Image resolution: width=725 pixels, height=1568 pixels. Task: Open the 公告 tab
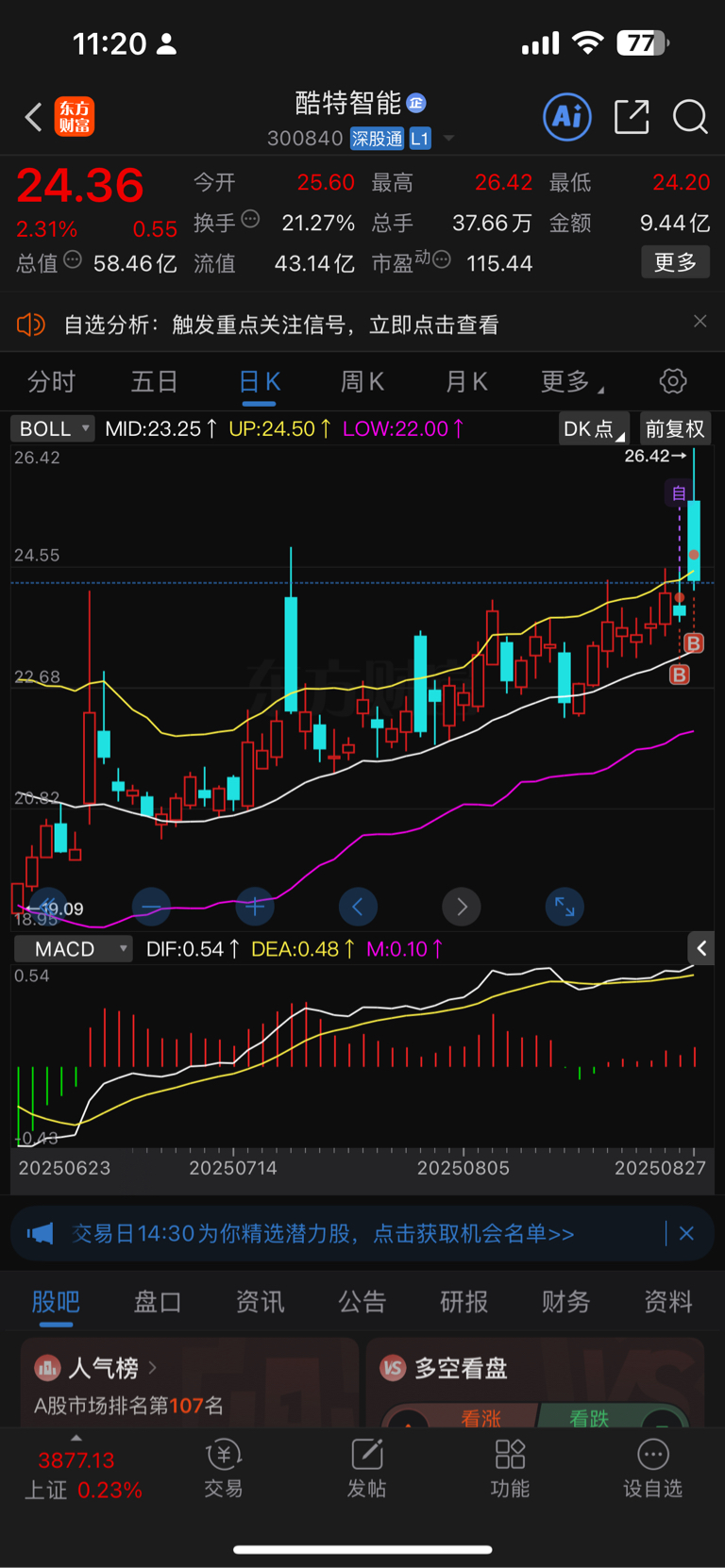pyautogui.click(x=362, y=1302)
